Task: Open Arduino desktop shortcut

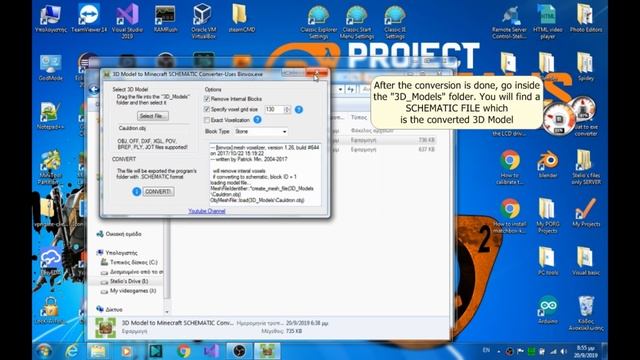Action: point(547,311)
